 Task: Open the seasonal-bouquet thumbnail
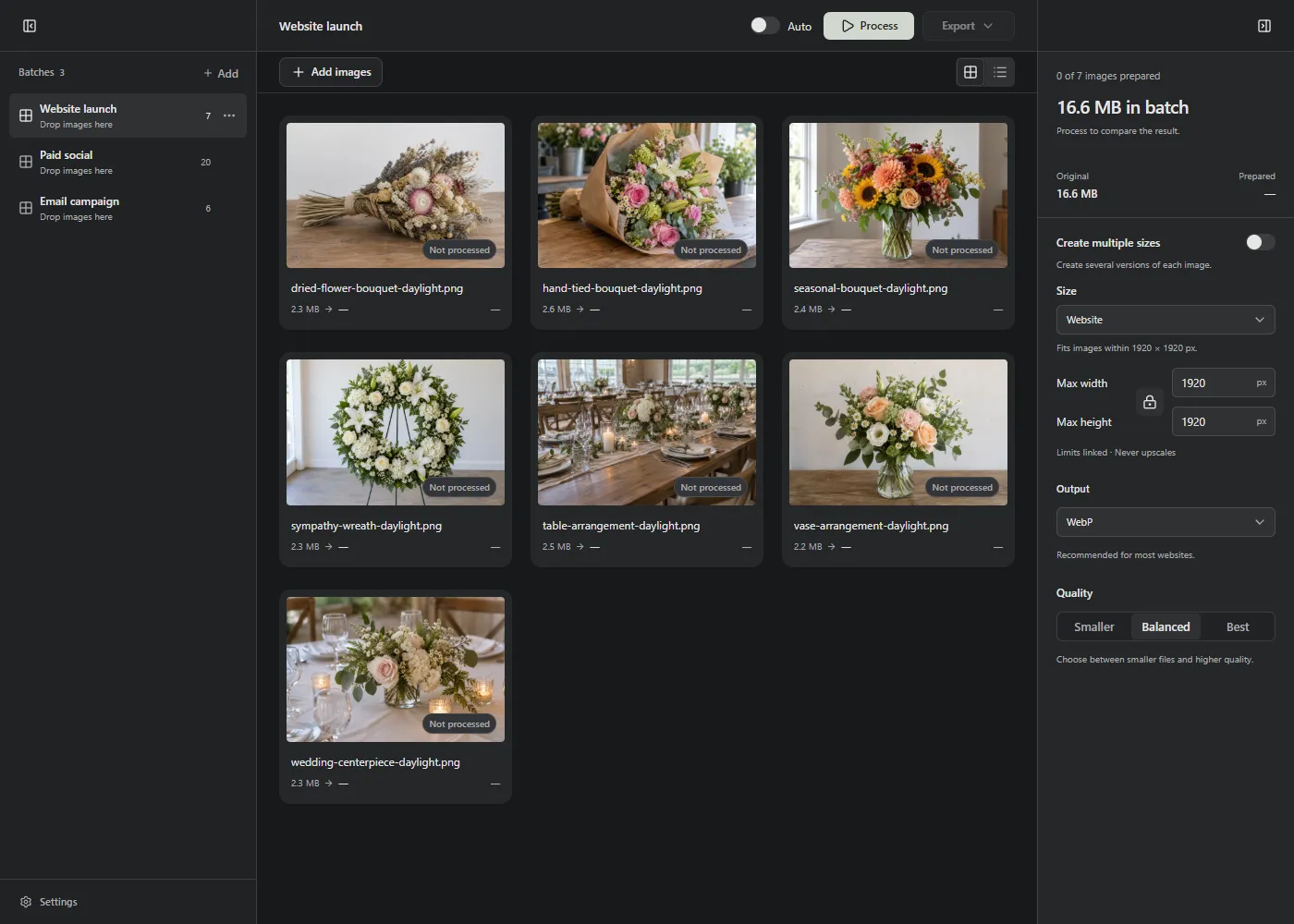pyautogui.click(x=898, y=196)
